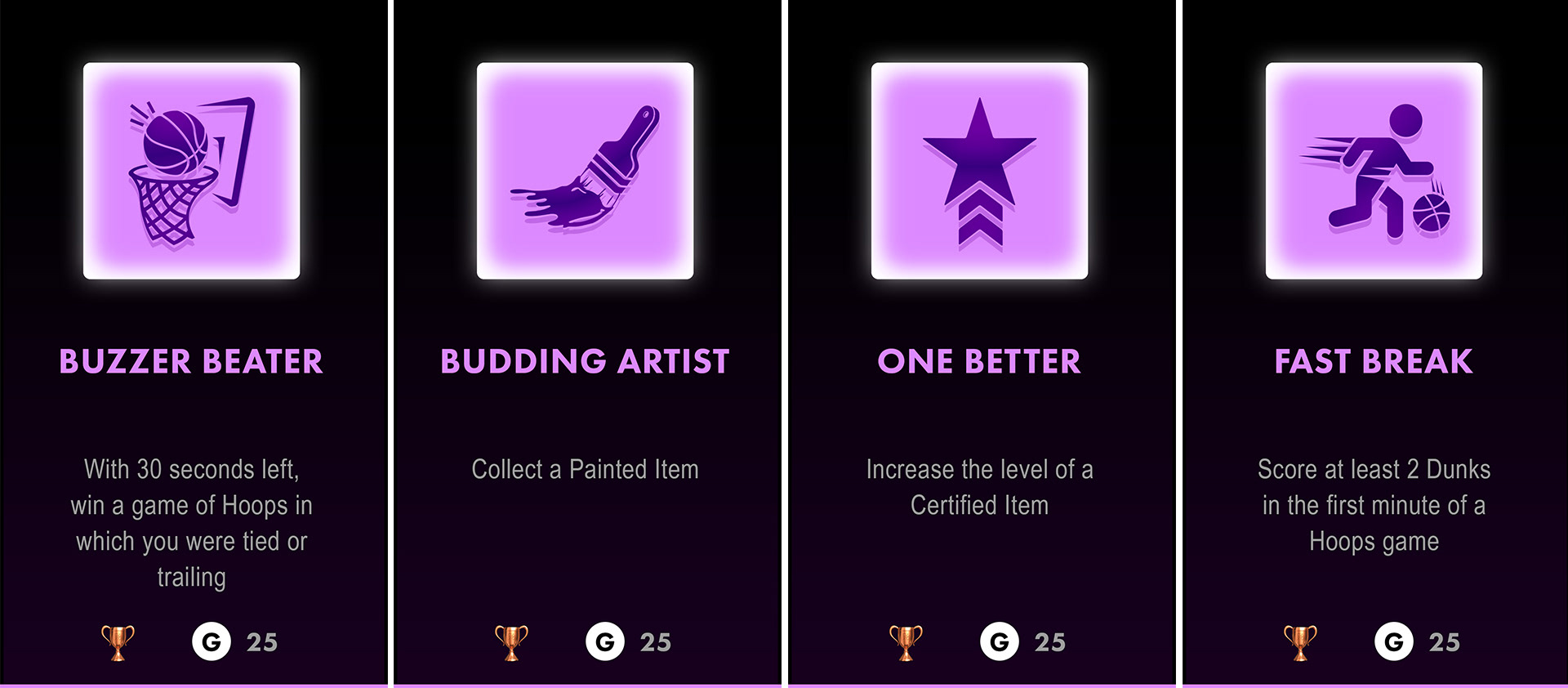The image size is (1568, 688).
Task: Click the Buzzer Beater basketball hoop icon
Action: [x=191, y=171]
